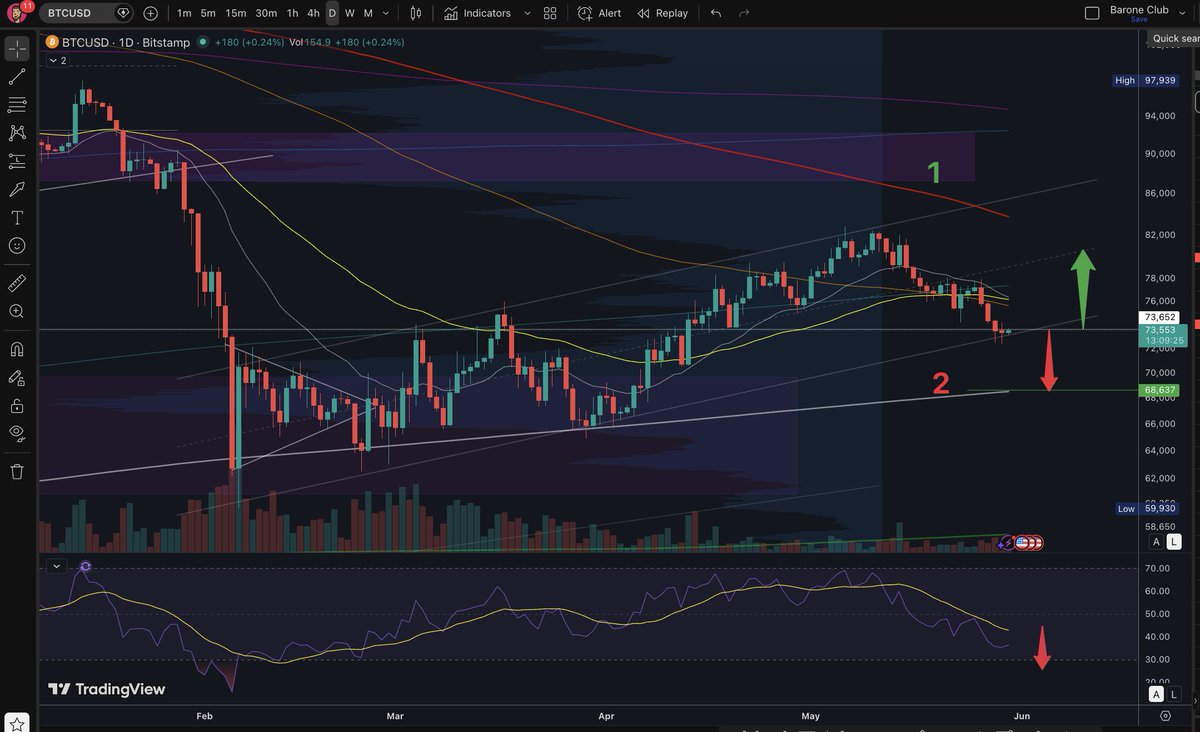Toggle lock all drawing tools
The width and height of the screenshot is (1200, 732).
point(17,405)
